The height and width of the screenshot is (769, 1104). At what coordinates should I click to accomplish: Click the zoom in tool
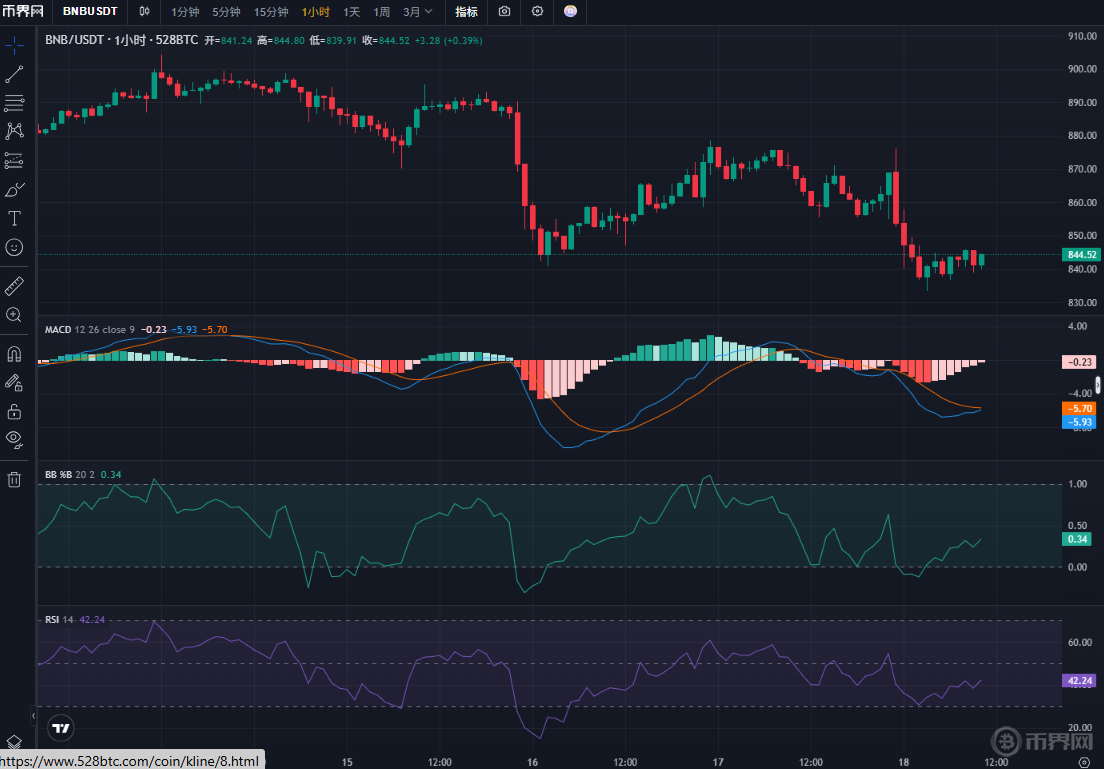coord(14,315)
